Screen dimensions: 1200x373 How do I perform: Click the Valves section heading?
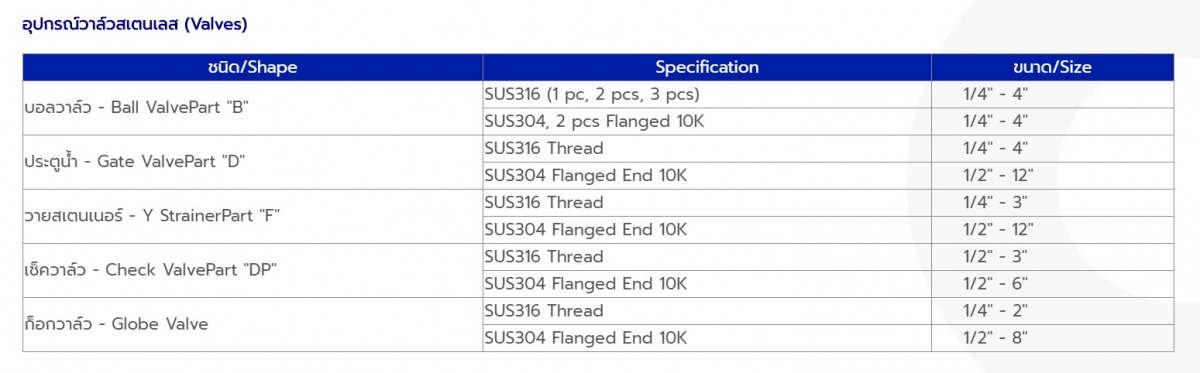pyautogui.click(x=134, y=22)
